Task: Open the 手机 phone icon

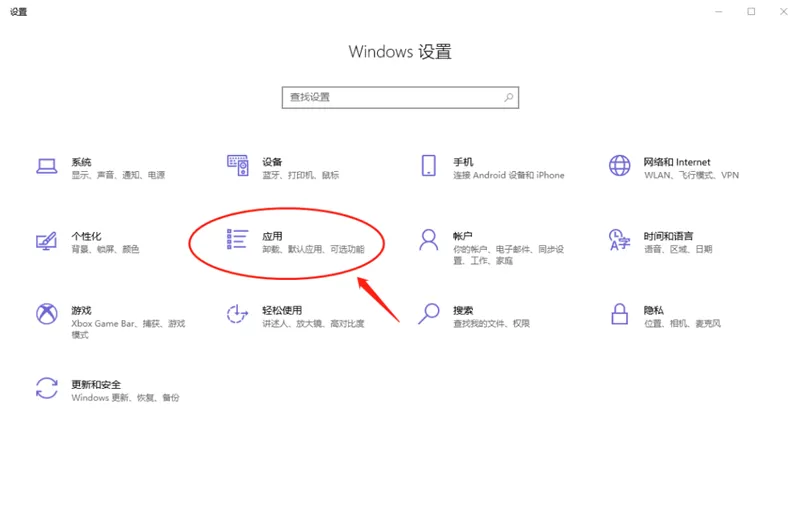Action: click(429, 166)
